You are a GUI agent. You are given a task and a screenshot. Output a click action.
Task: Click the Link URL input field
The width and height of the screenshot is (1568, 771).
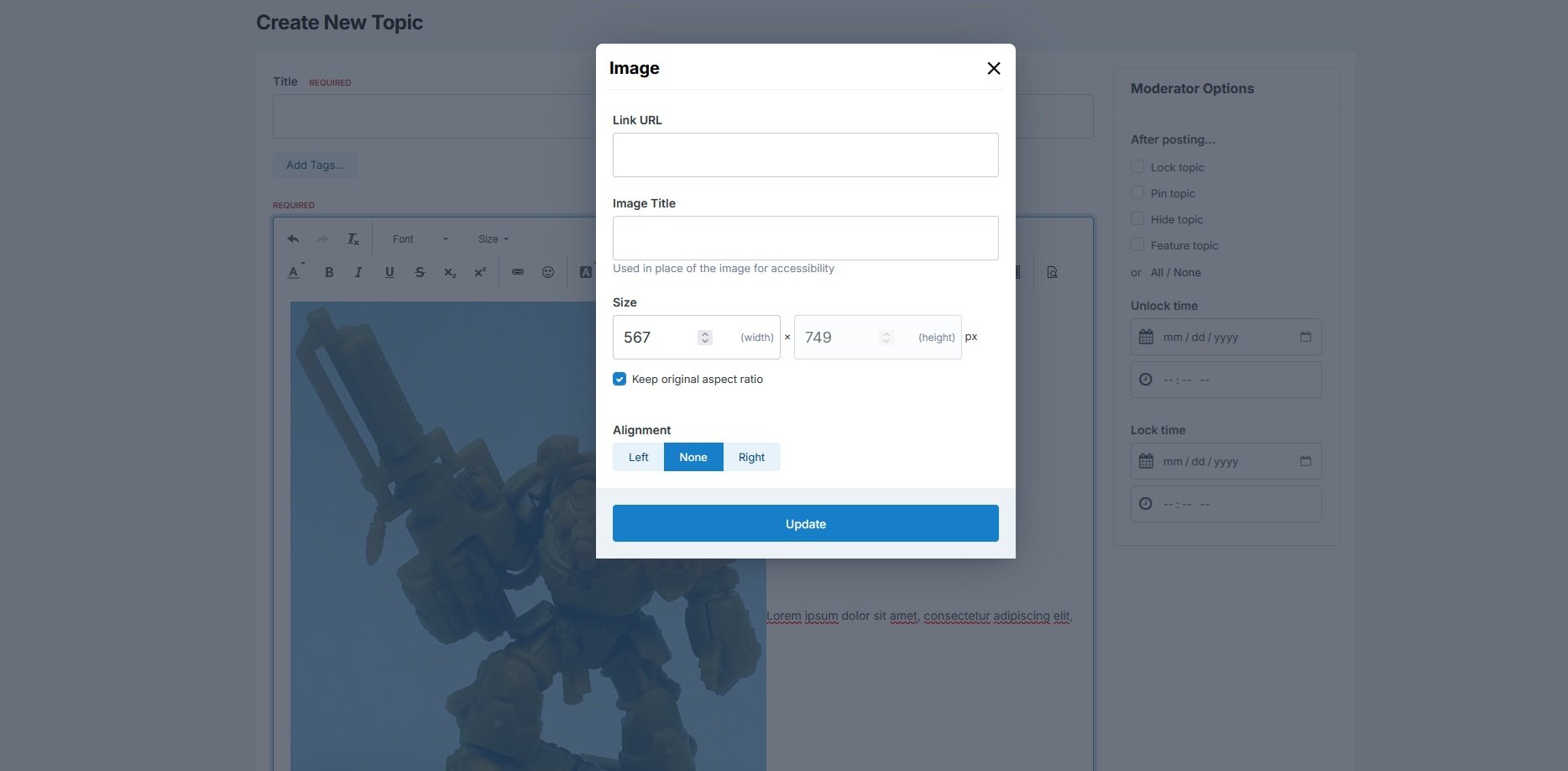pos(805,155)
